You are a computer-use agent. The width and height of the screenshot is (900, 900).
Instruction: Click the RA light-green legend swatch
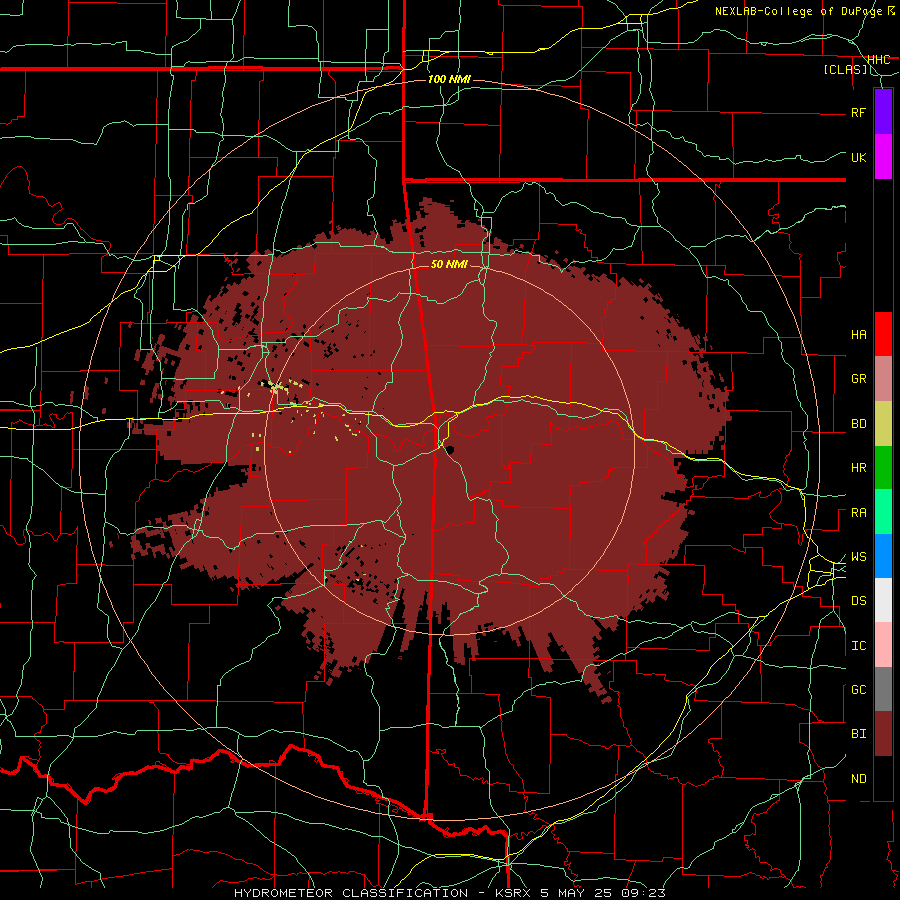click(x=883, y=512)
